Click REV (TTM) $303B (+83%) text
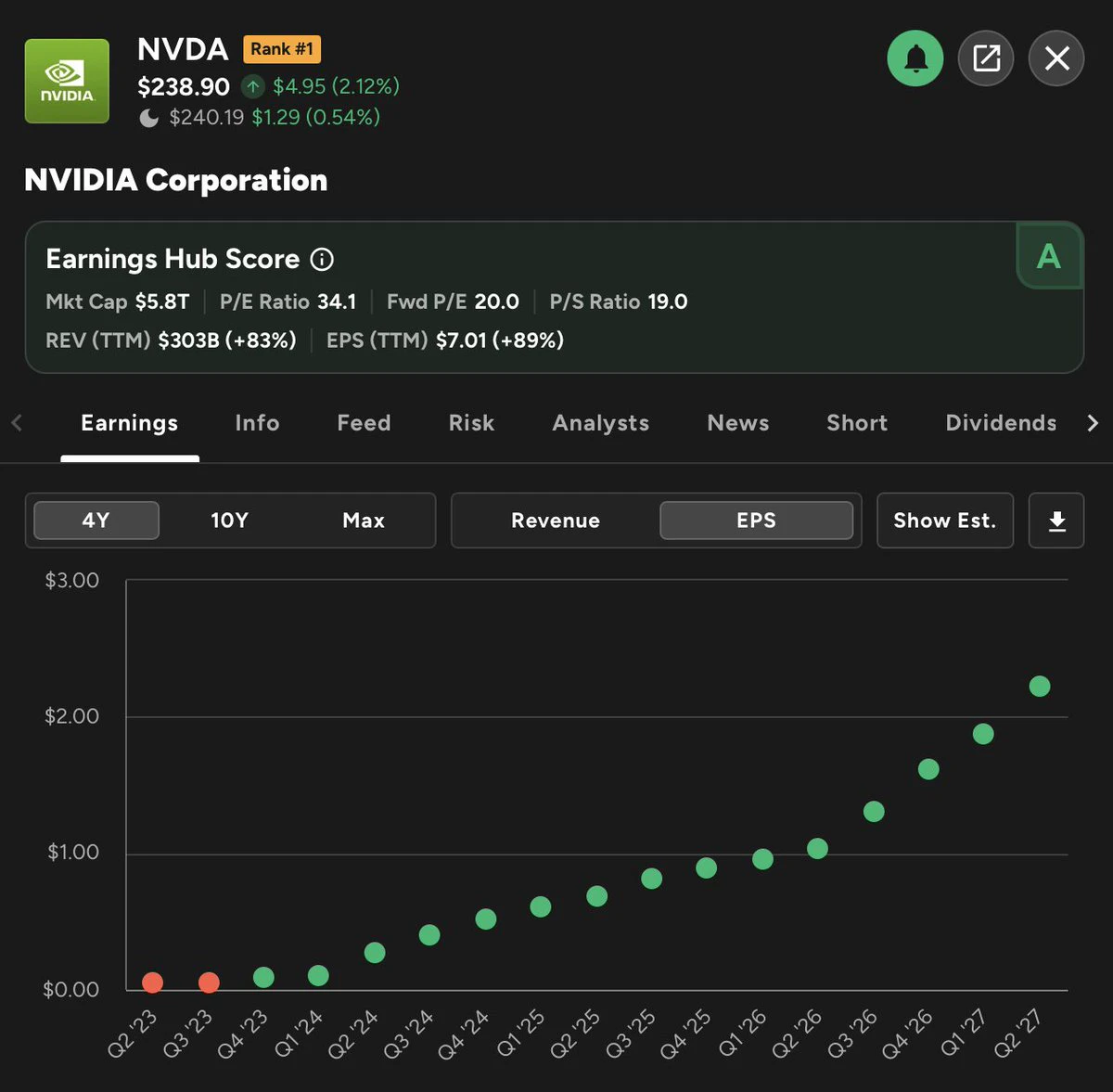The image size is (1113, 1092). pyautogui.click(x=171, y=340)
